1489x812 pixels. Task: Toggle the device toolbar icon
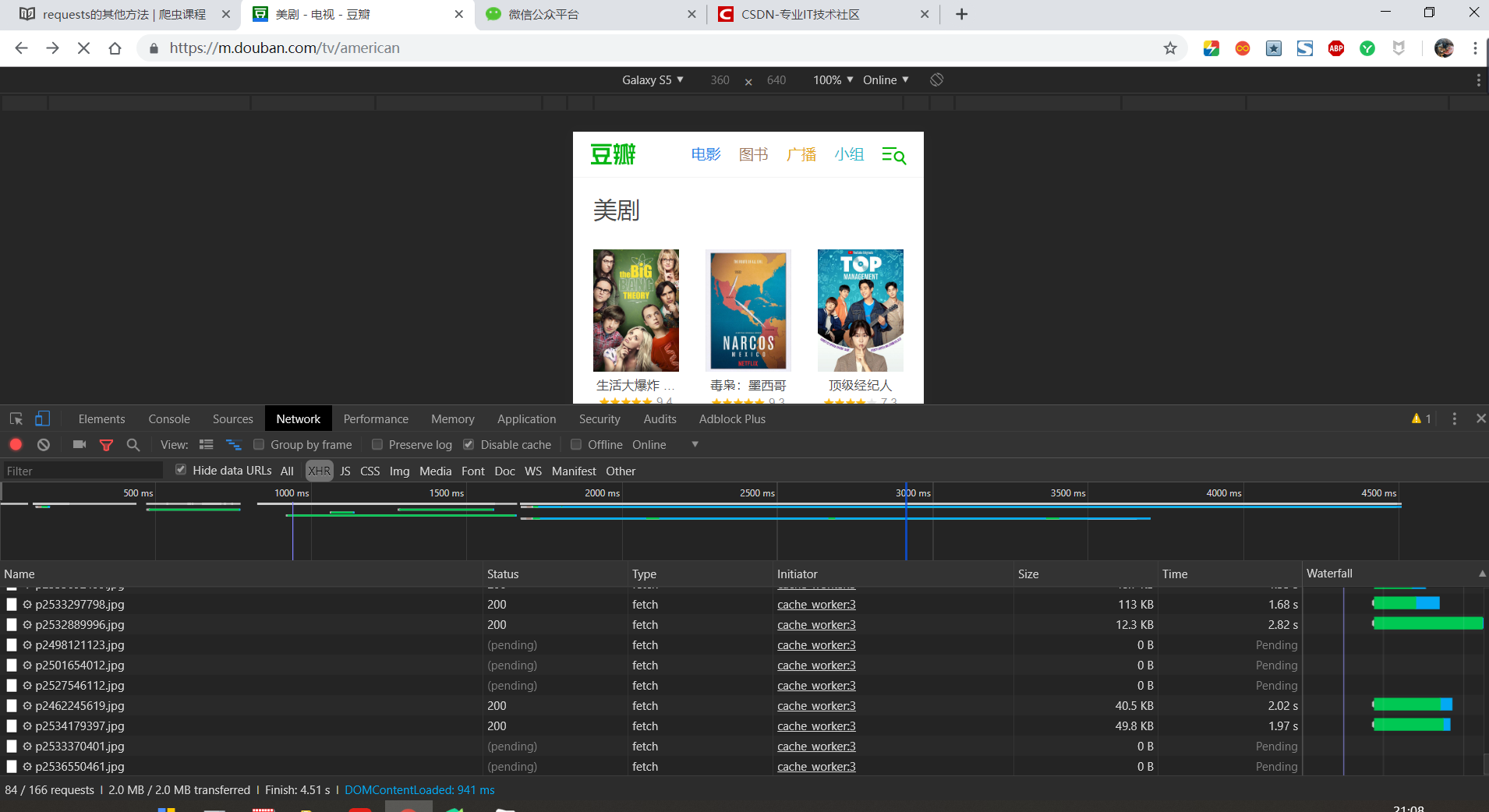pos(42,418)
